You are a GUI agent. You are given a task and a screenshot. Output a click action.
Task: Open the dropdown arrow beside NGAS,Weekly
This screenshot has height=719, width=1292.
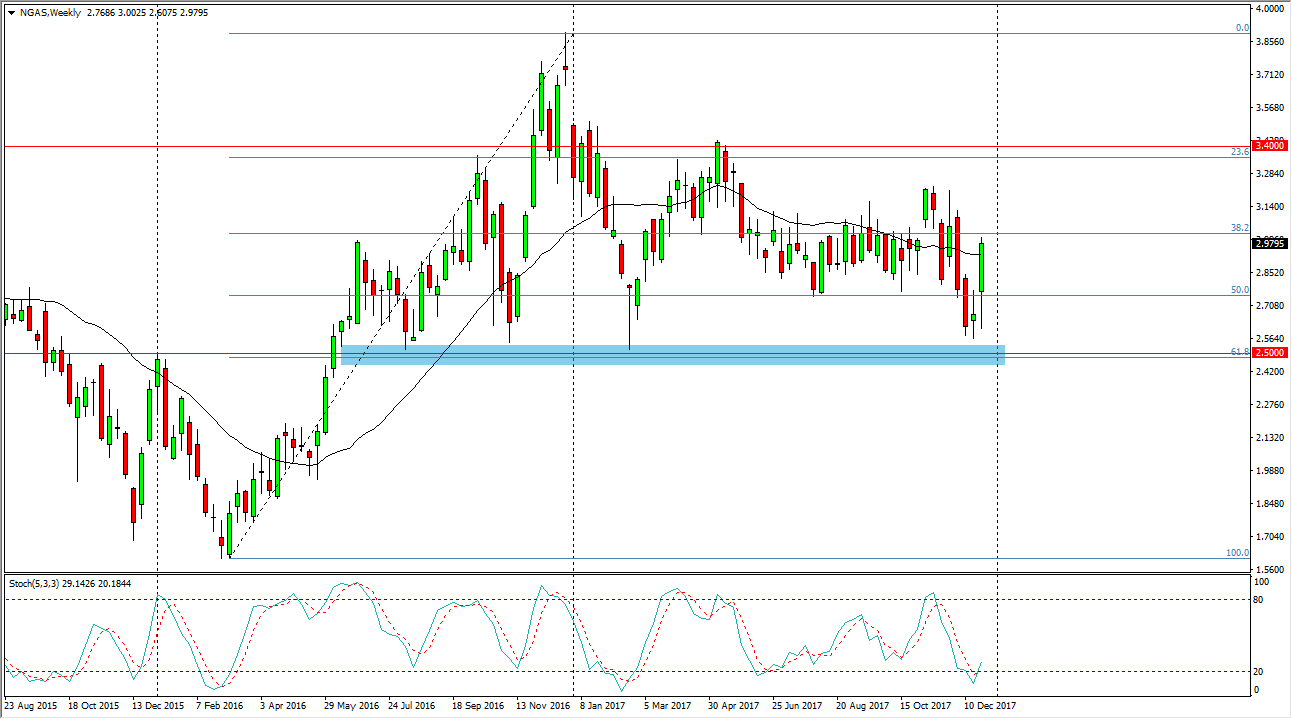coord(11,12)
